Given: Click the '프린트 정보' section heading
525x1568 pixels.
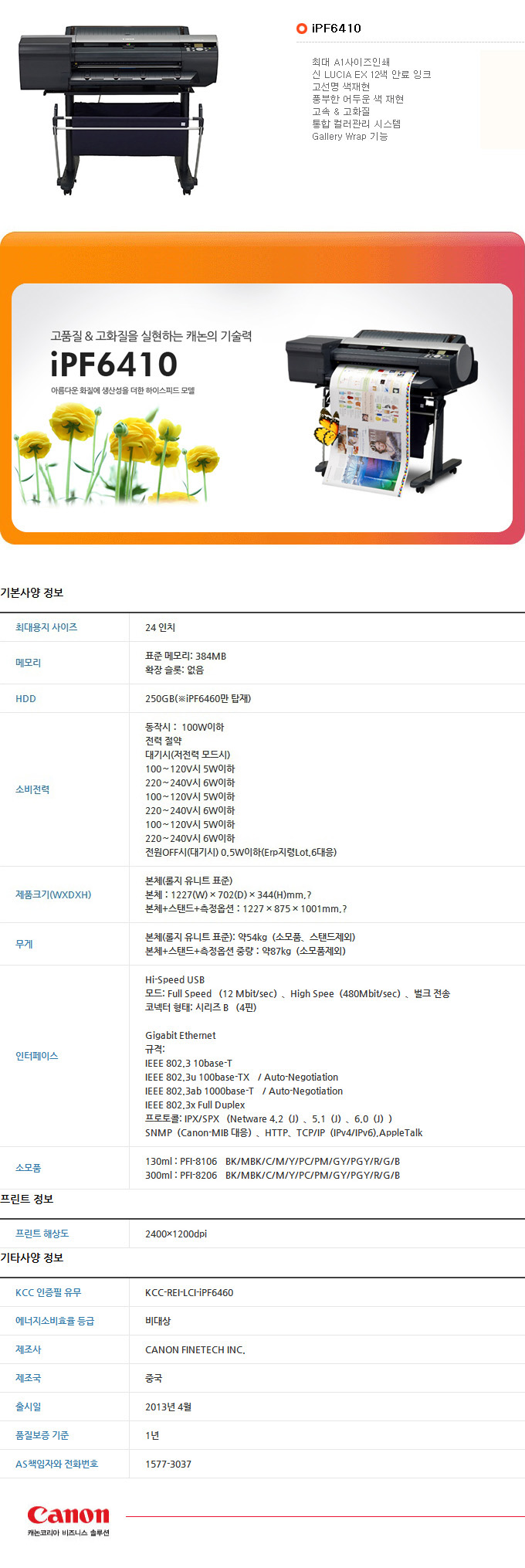Looking at the screenshot, I should point(27,1199).
